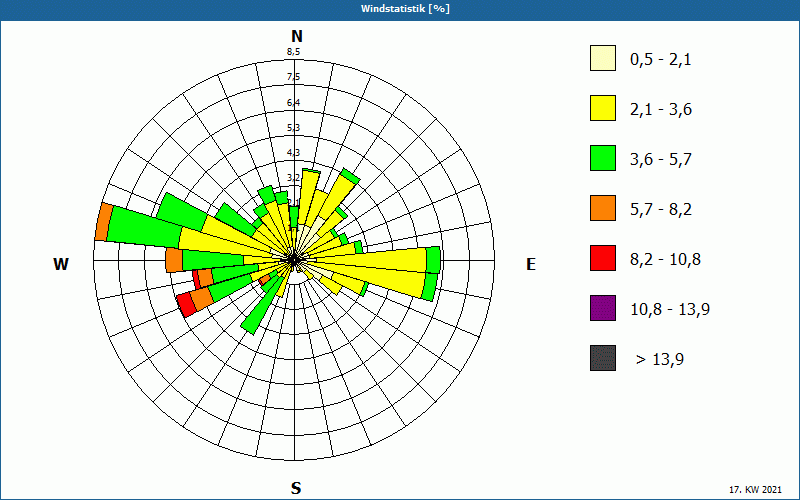Click the N compass label
Viewport: 800px width, 500px height.
[x=297, y=36]
